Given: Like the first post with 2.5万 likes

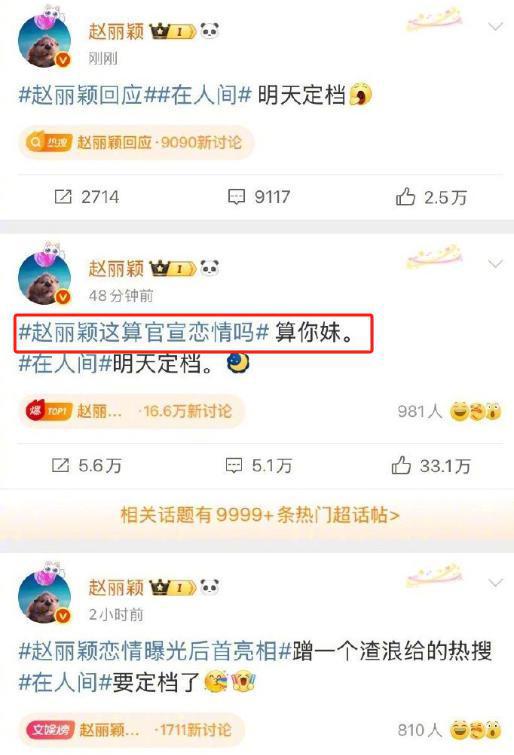Looking at the screenshot, I should click(431, 197).
